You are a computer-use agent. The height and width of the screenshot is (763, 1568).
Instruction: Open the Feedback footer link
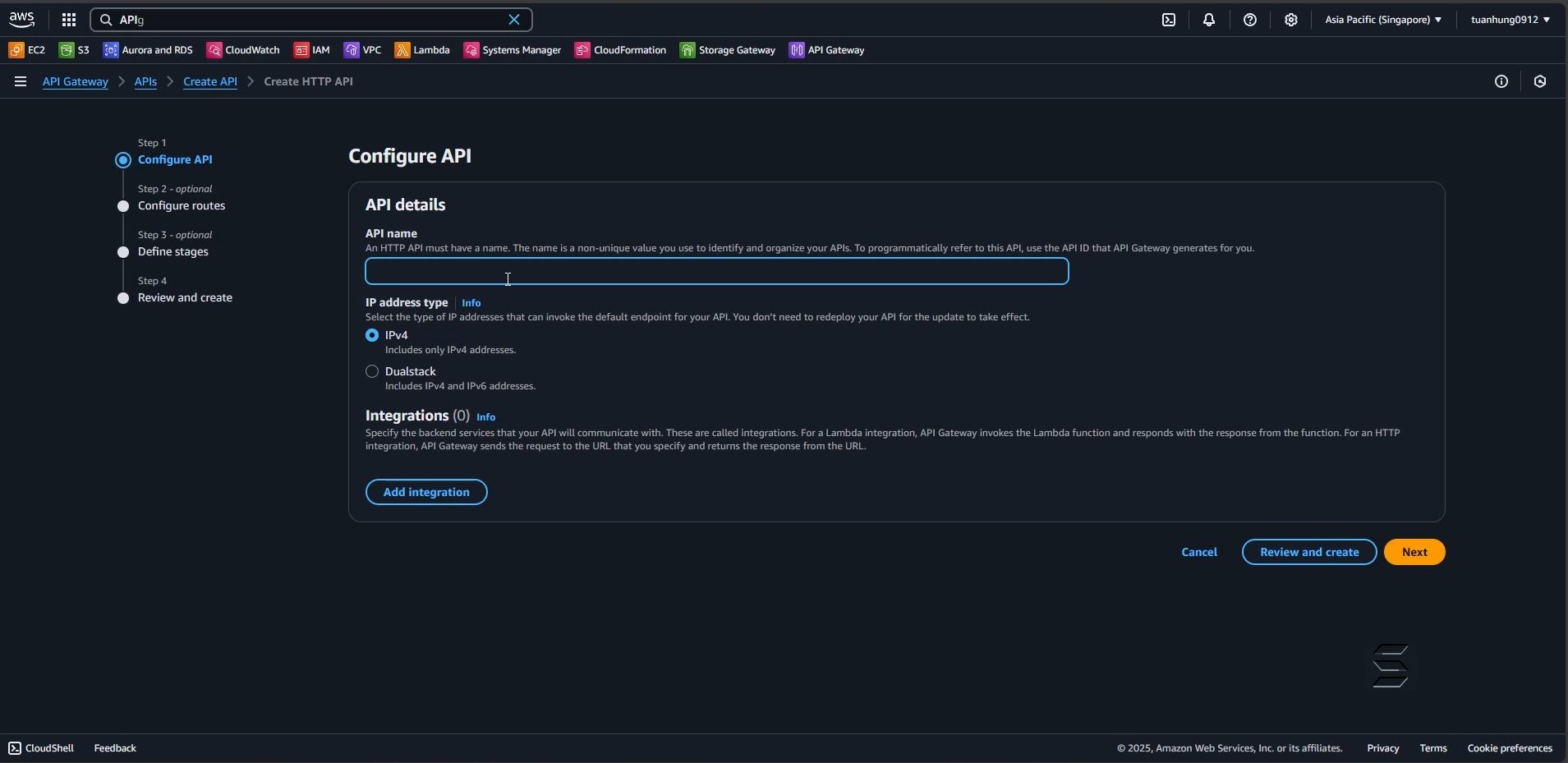(115, 748)
